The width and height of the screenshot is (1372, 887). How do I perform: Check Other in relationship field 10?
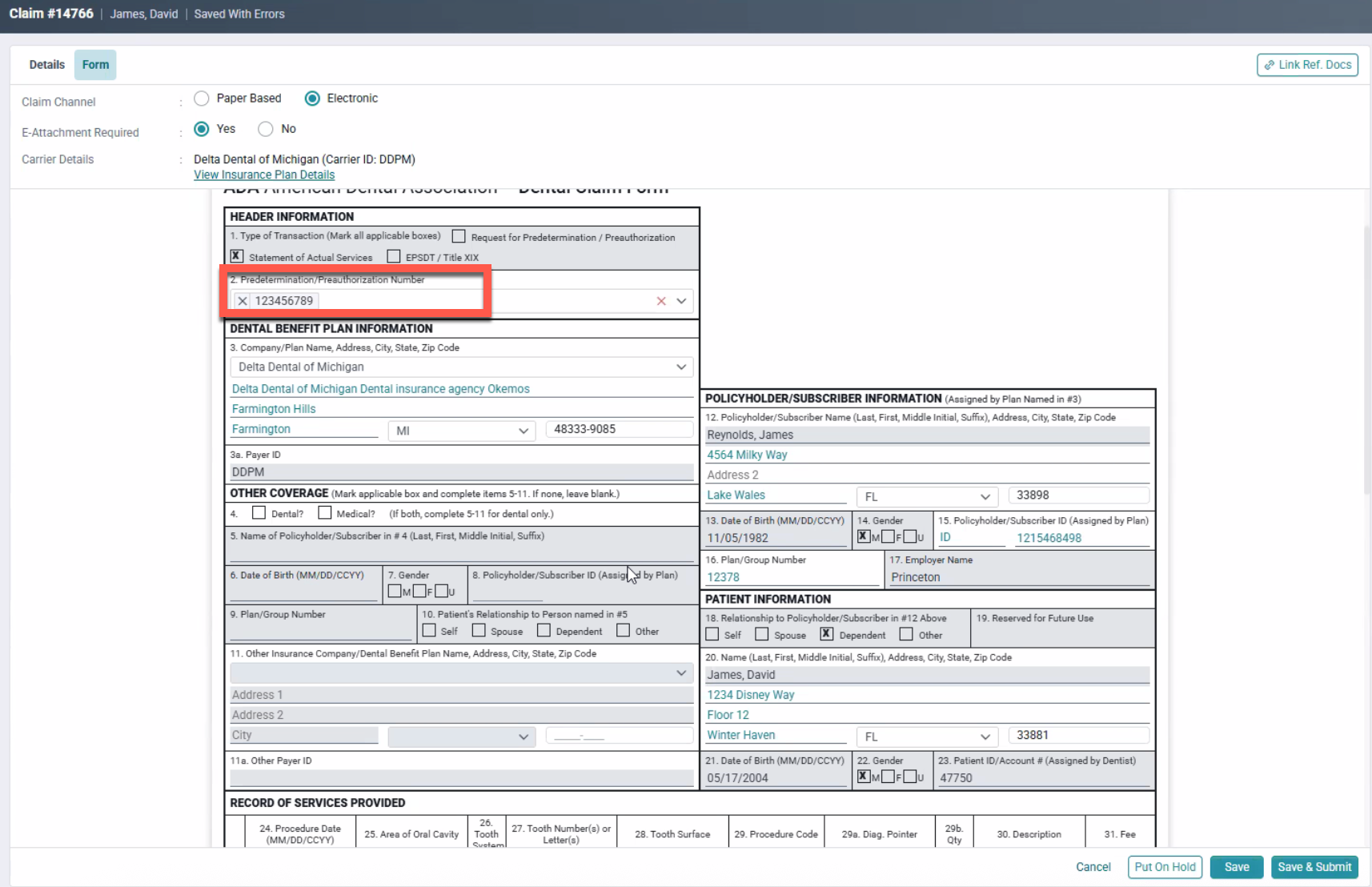(x=623, y=630)
